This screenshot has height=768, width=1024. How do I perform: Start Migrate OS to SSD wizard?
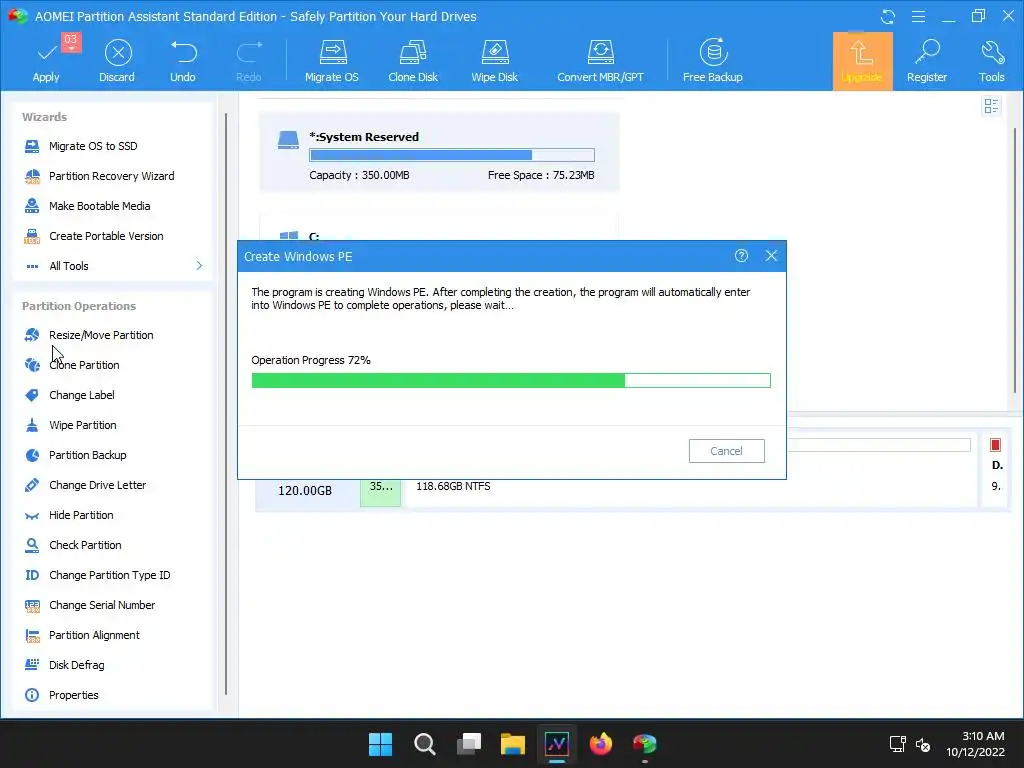point(93,146)
